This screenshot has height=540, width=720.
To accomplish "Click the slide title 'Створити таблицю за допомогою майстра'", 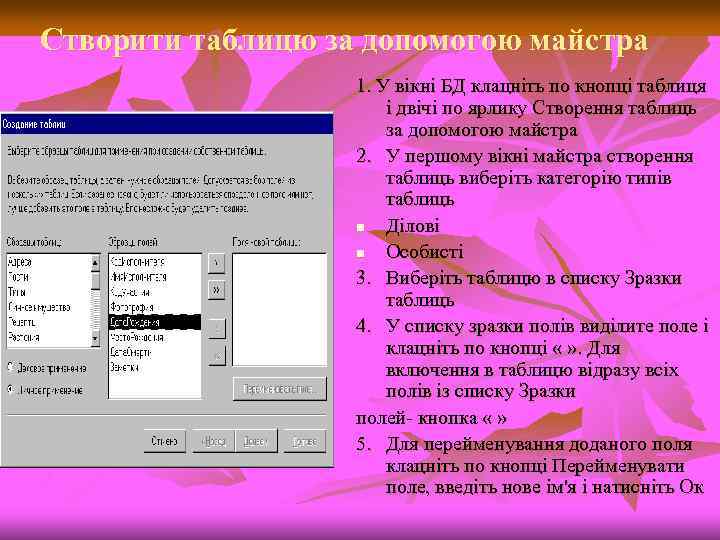I will pos(344,40).
